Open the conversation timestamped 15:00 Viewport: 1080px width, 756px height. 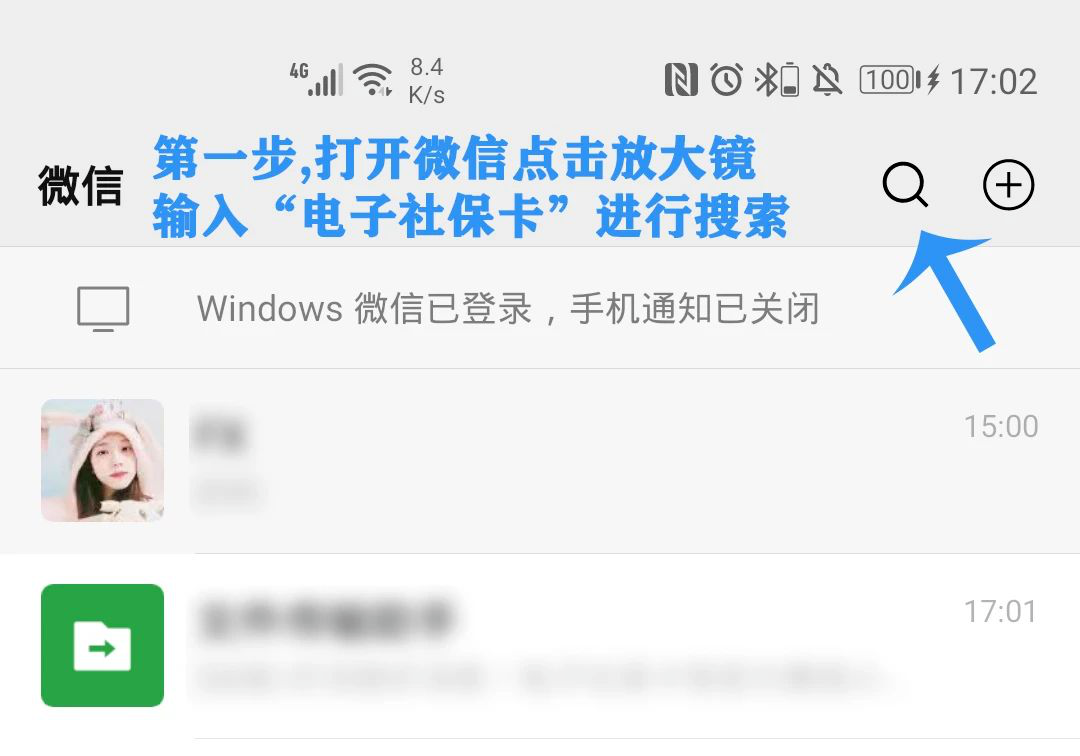point(540,461)
